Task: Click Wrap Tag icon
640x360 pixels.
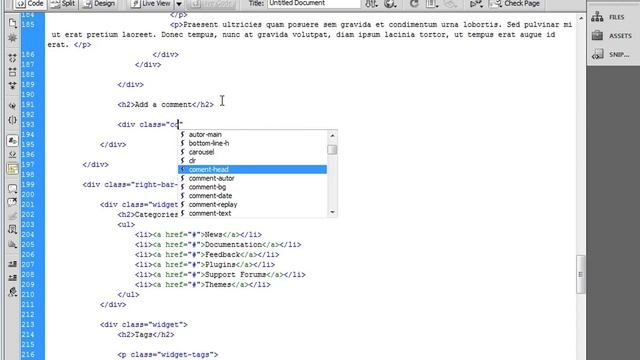Action: click(x=13, y=216)
